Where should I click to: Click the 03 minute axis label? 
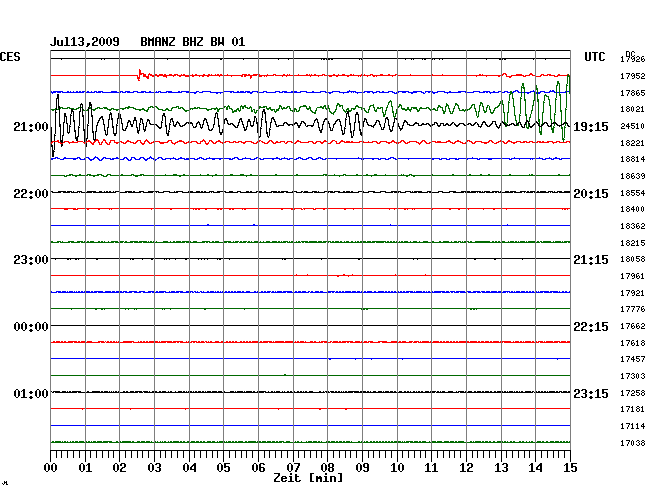click(x=155, y=468)
